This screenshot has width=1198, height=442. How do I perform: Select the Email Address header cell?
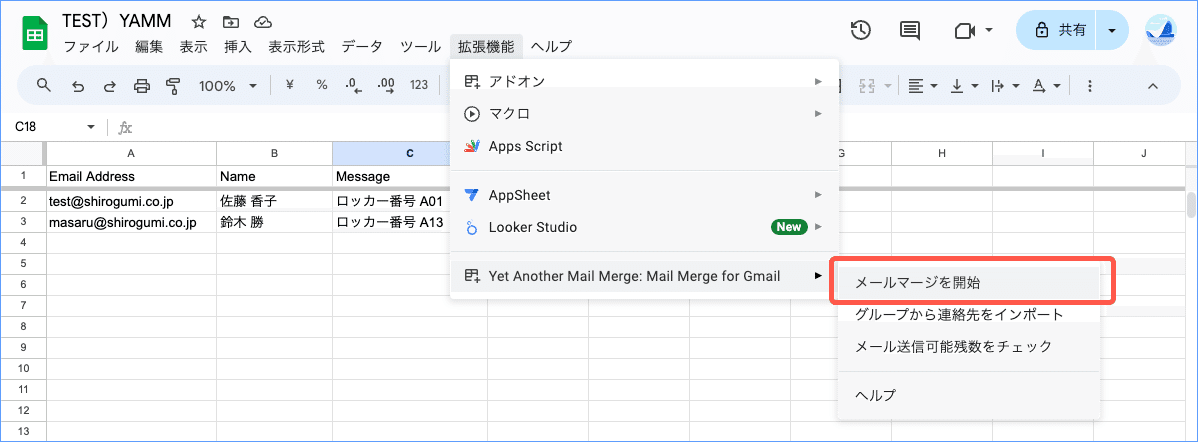(x=131, y=176)
